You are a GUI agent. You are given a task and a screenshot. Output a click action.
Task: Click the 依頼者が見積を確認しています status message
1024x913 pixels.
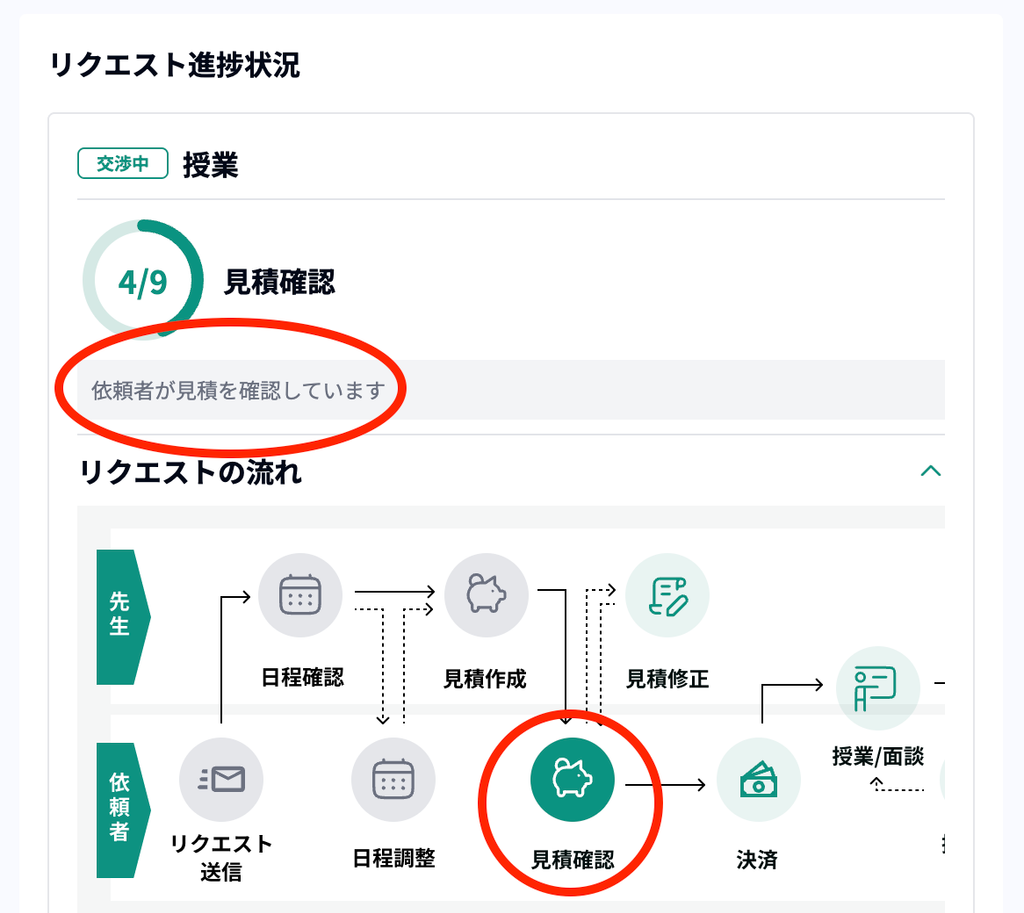pos(238,391)
